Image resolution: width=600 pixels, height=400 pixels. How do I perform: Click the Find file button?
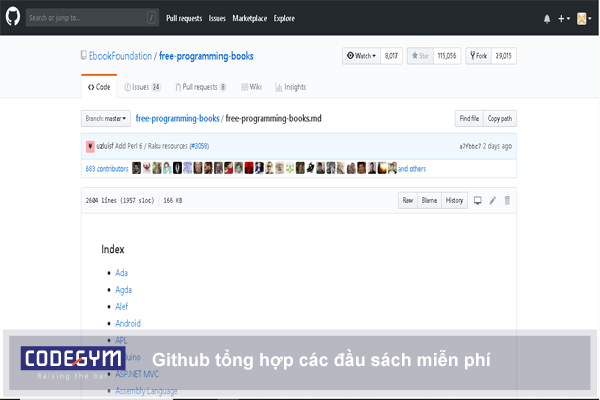[x=469, y=118]
